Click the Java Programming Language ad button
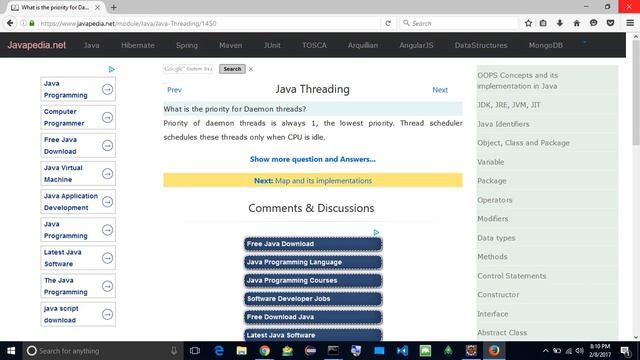Viewport: 640px width, 360px height. pyautogui.click(x=313, y=262)
